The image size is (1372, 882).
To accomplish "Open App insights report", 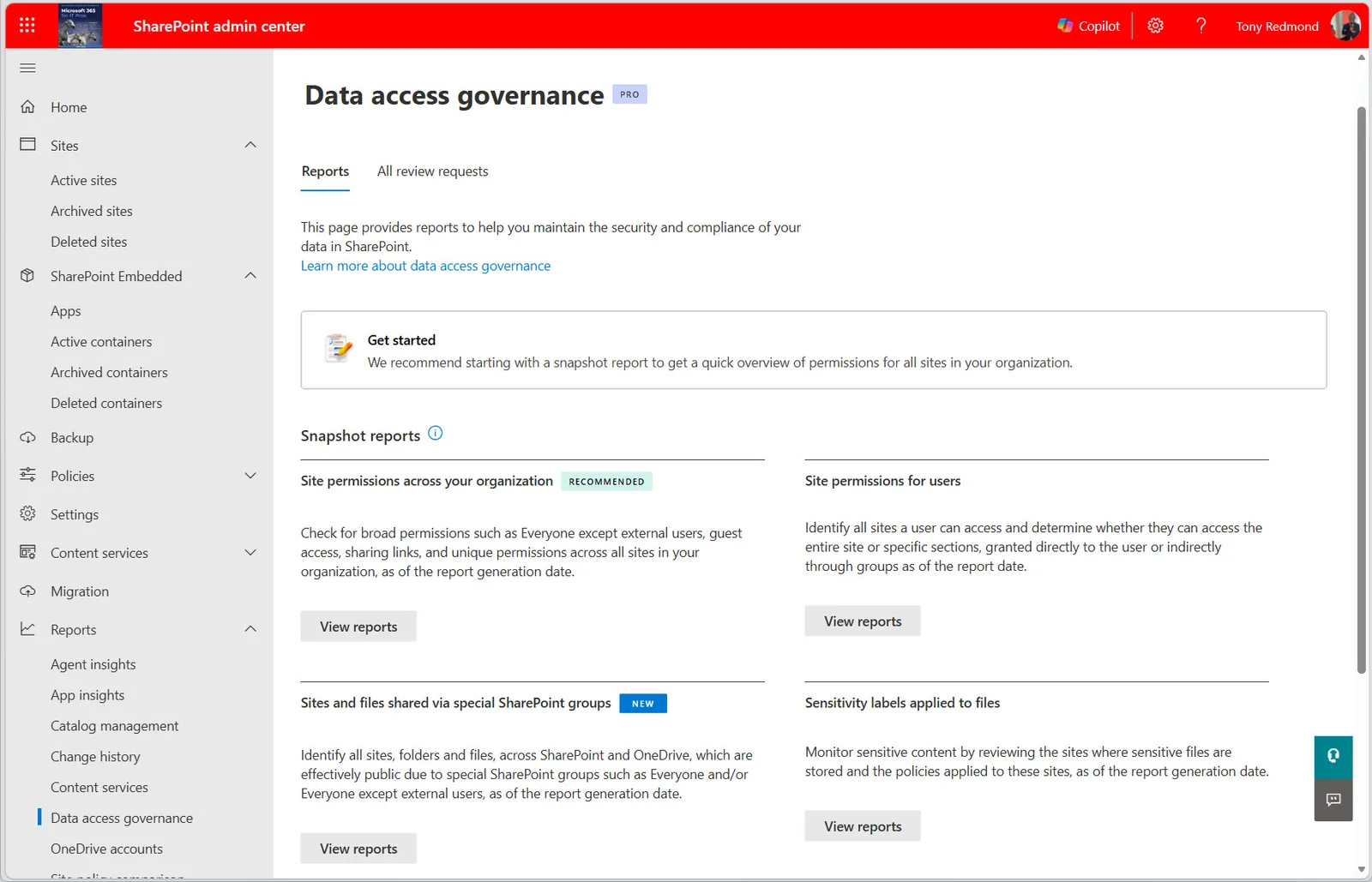I will tap(87, 695).
